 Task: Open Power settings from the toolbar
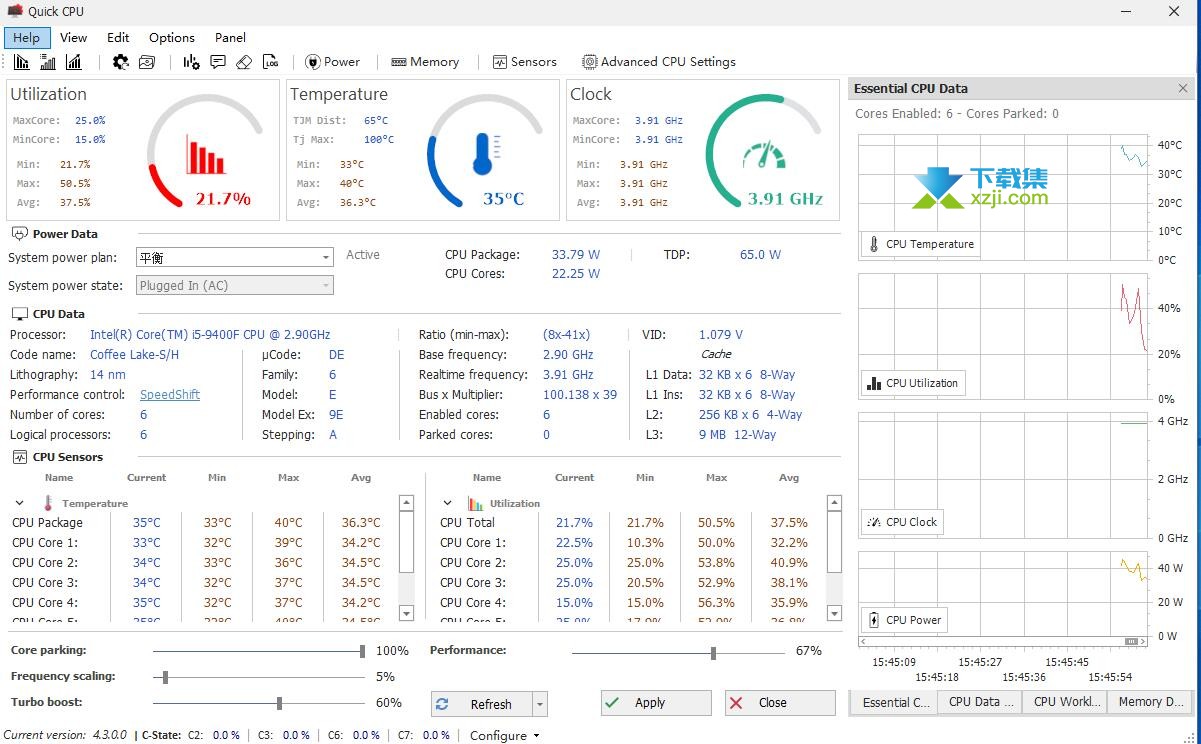click(332, 62)
